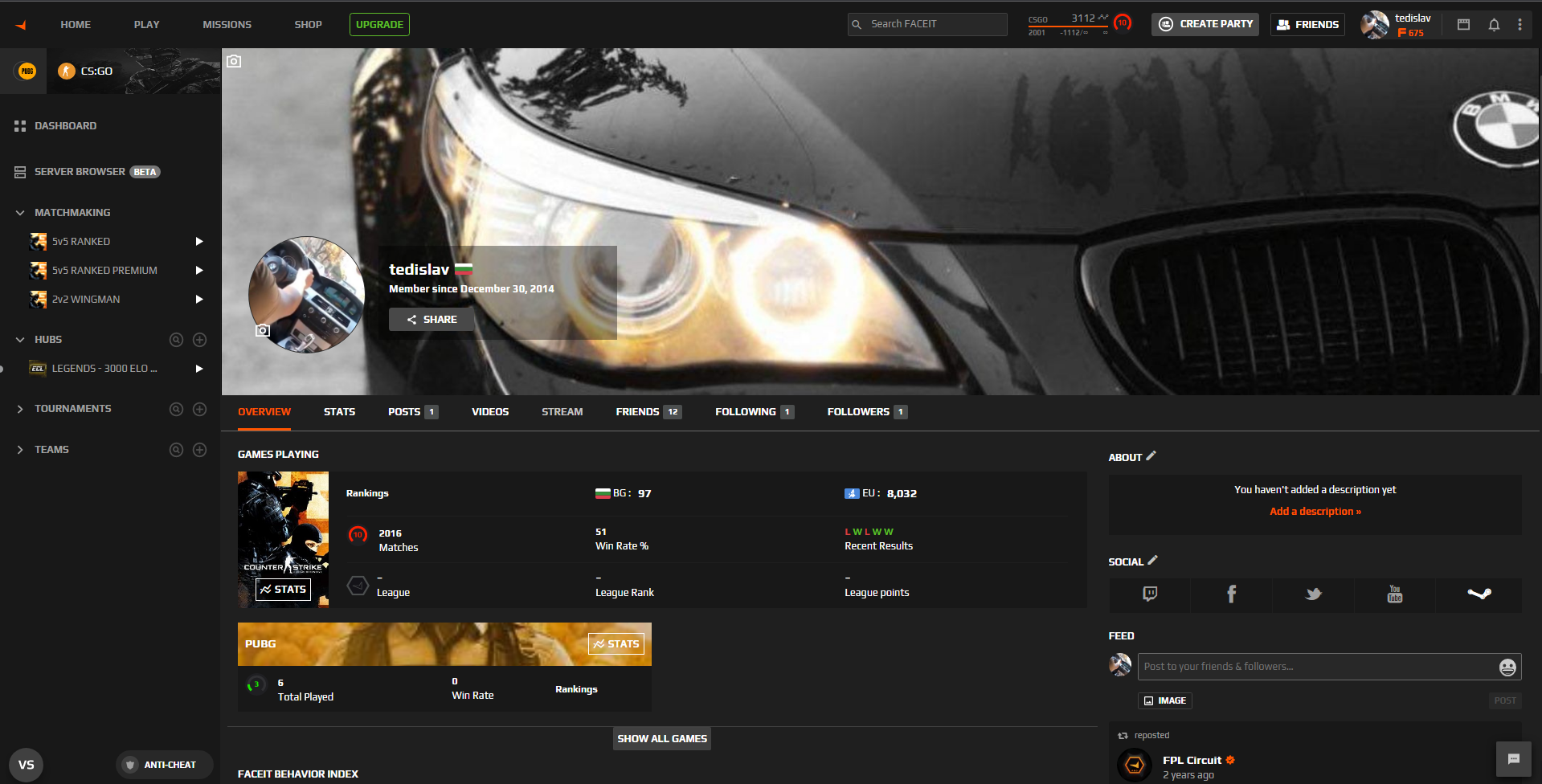
Task: Collapse the Hubs section
Action: click(x=20, y=340)
